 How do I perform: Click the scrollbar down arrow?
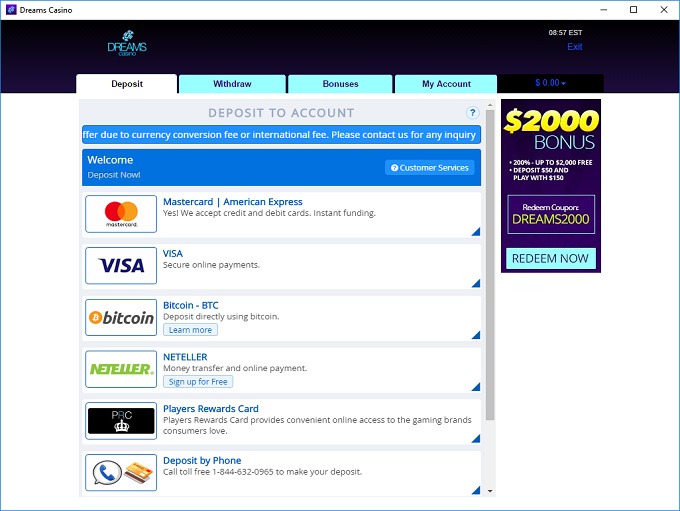click(490, 491)
